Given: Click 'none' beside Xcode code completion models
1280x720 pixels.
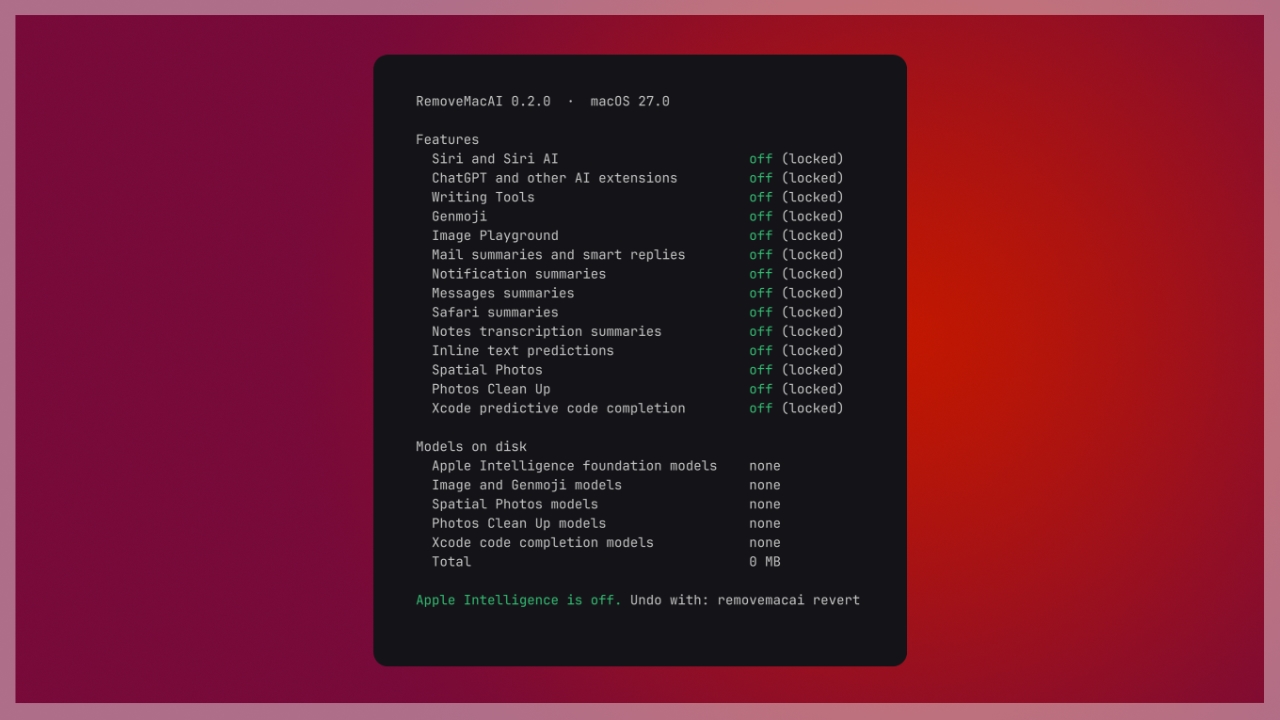Looking at the screenshot, I should 765,543.
